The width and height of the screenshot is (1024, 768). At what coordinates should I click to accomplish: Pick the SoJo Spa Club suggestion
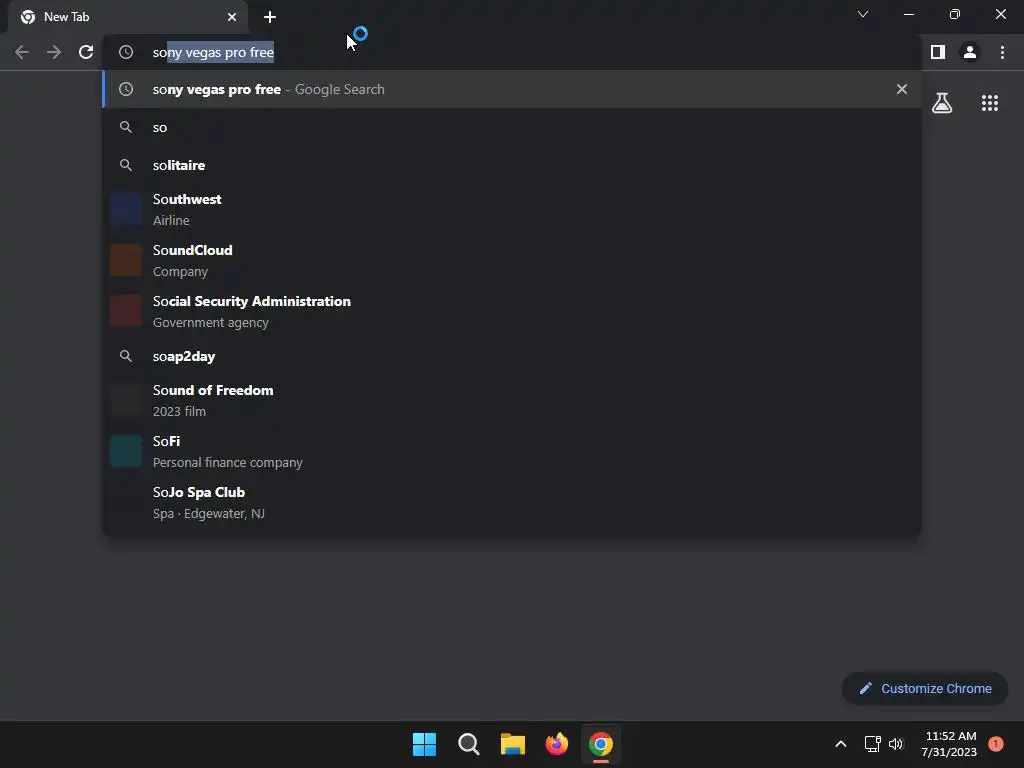point(512,502)
